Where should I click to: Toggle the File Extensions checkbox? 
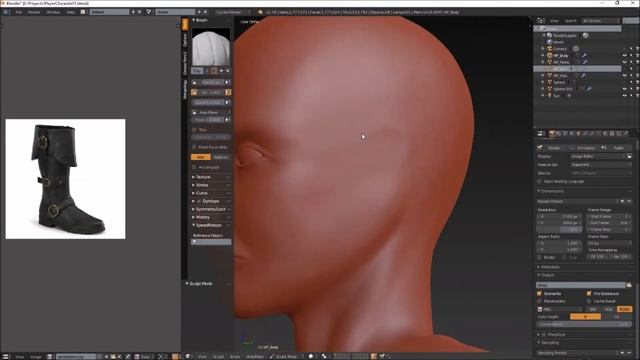click(589, 293)
